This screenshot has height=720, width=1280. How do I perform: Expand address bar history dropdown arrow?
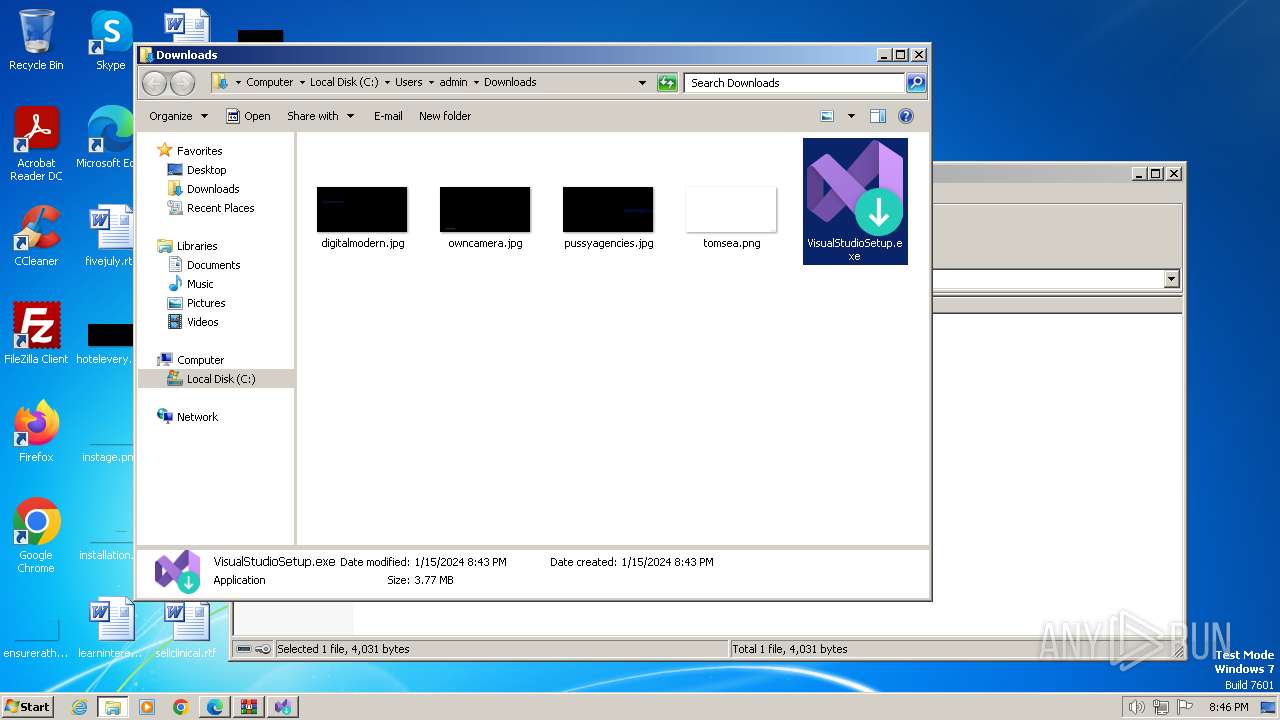point(642,83)
